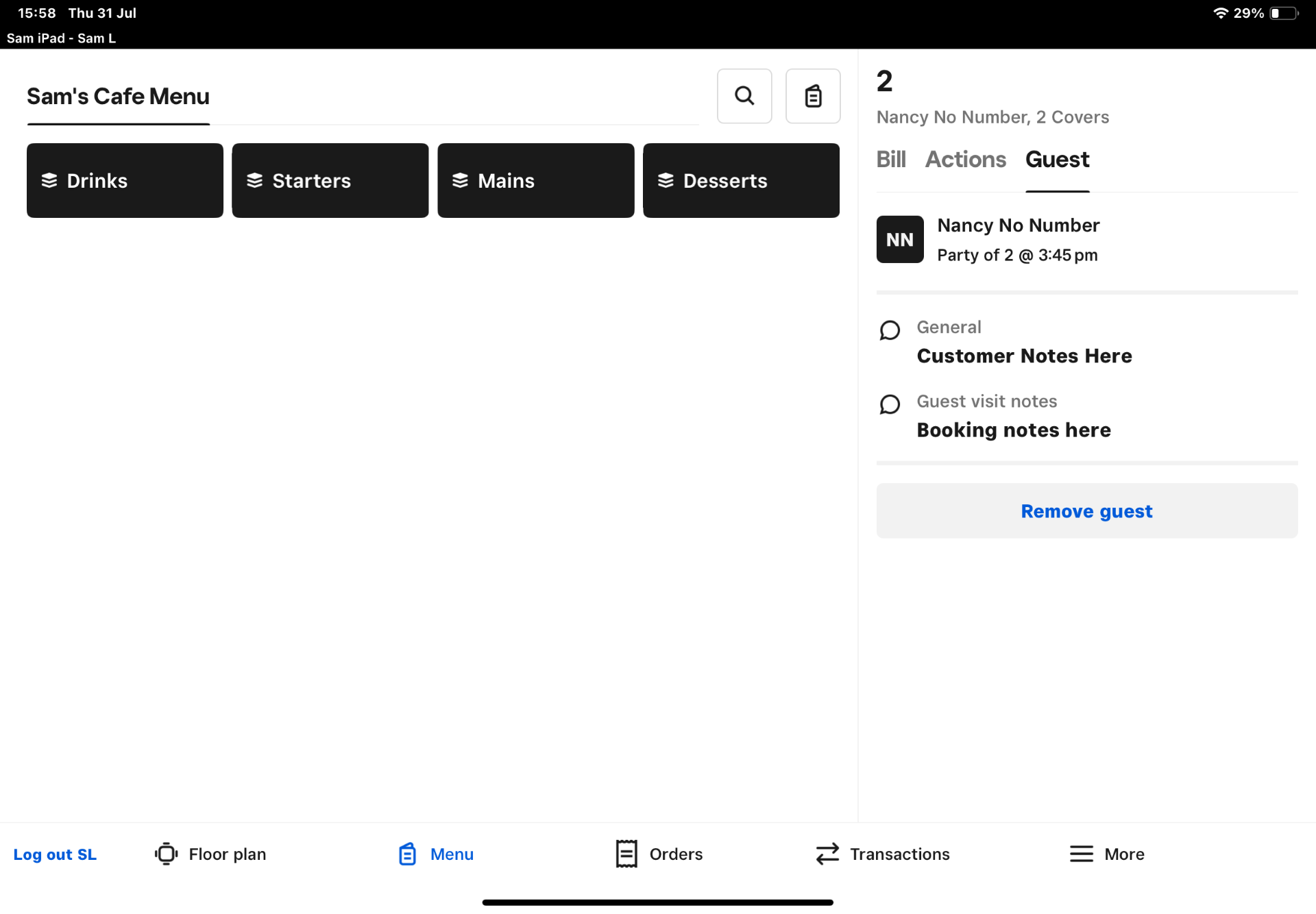Tap the Guest visit notes entry
This screenshot has width=1316, height=914.
[x=1013, y=417]
